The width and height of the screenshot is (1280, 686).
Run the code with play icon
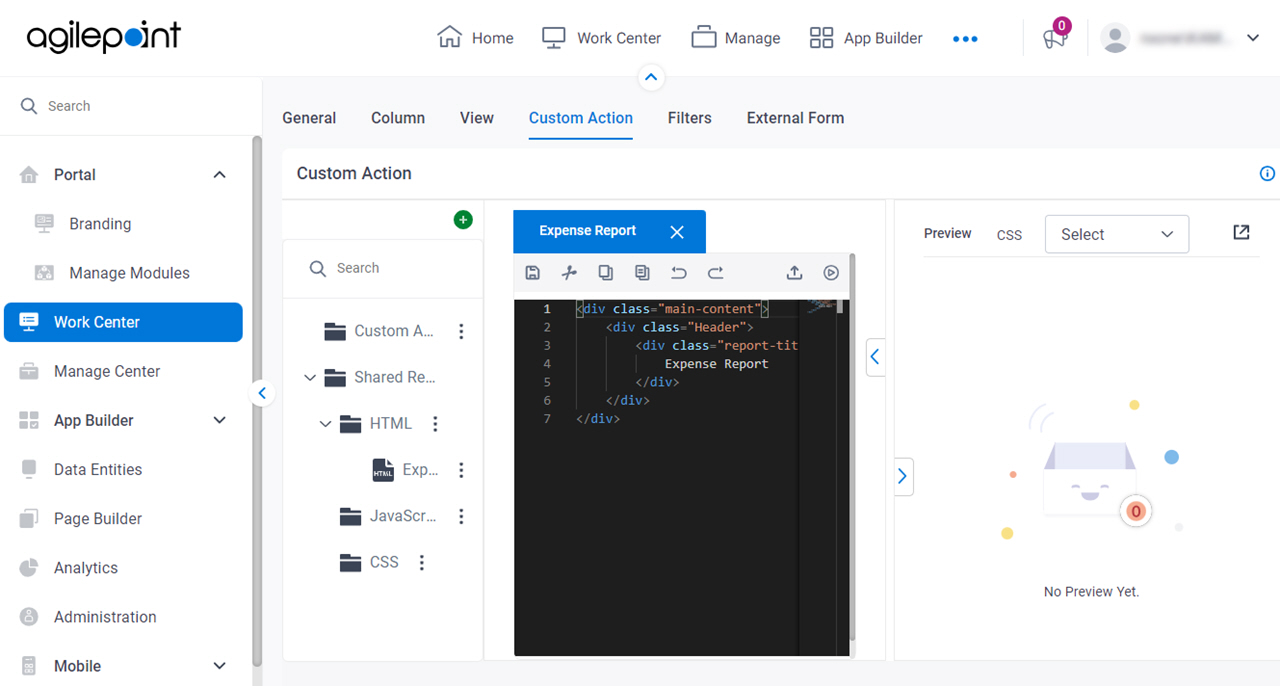pos(831,272)
